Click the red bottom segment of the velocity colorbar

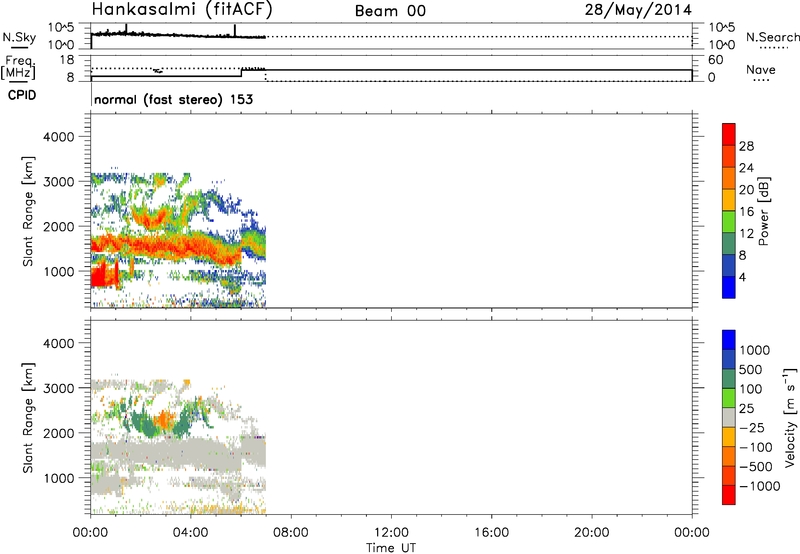pos(729,495)
